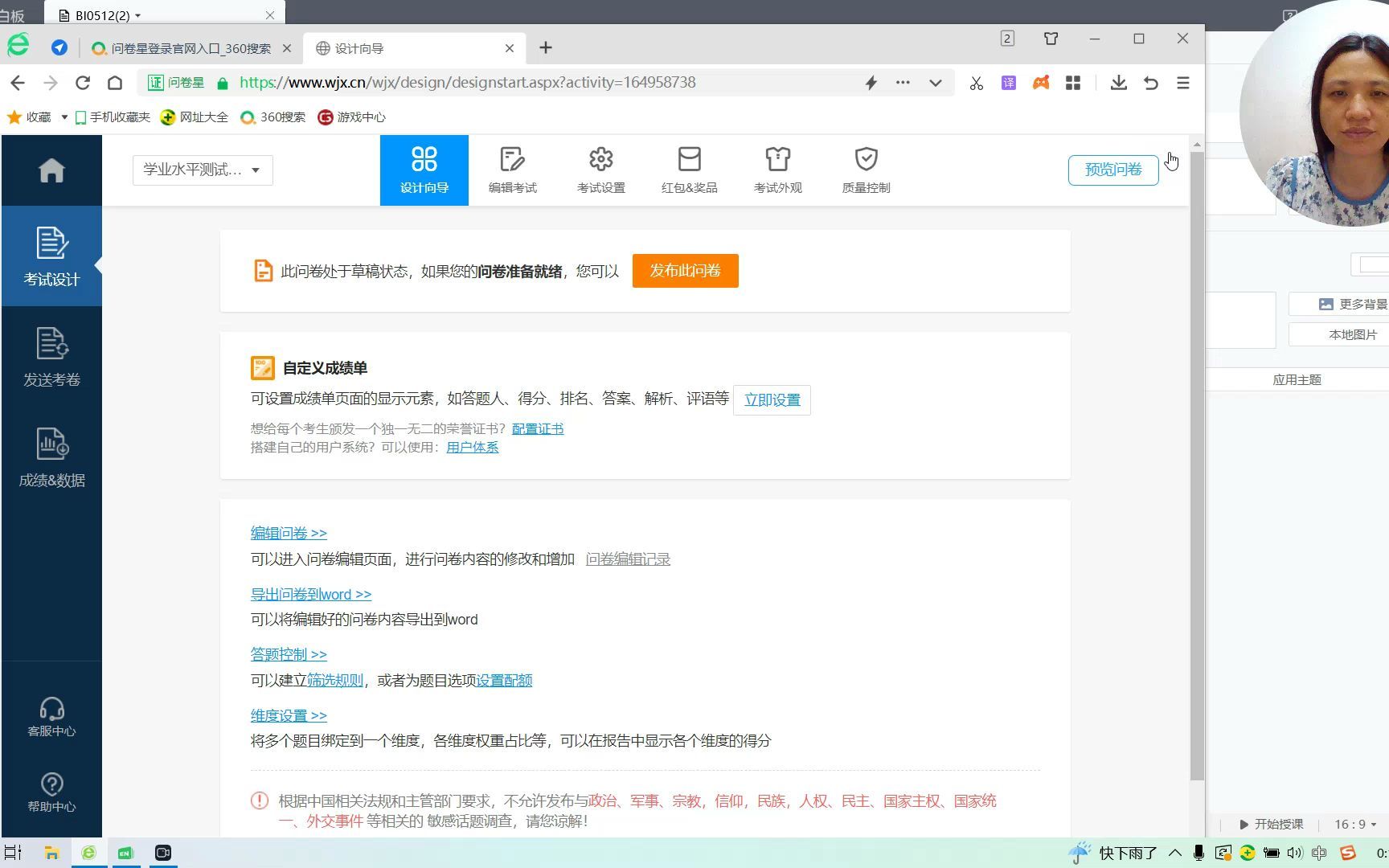This screenshot has height=868, width=1389.
Task: Click 应用主题 in background window
Action: (x=1297, y=379)
